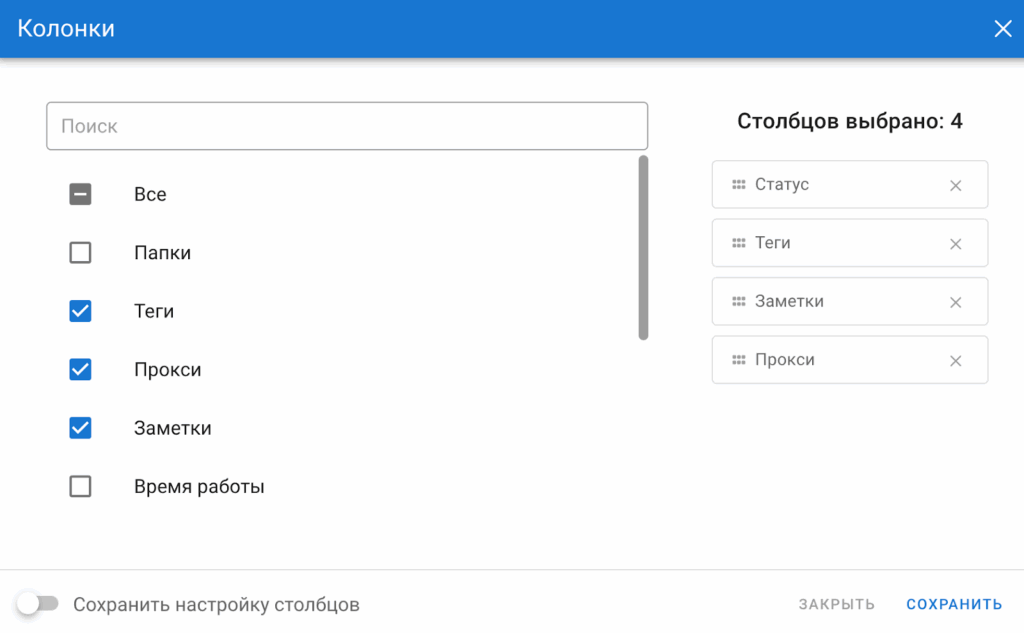Check the Папки checkbox
Viewport: 1024px width, 633px height.
click(x=80, y=253)
